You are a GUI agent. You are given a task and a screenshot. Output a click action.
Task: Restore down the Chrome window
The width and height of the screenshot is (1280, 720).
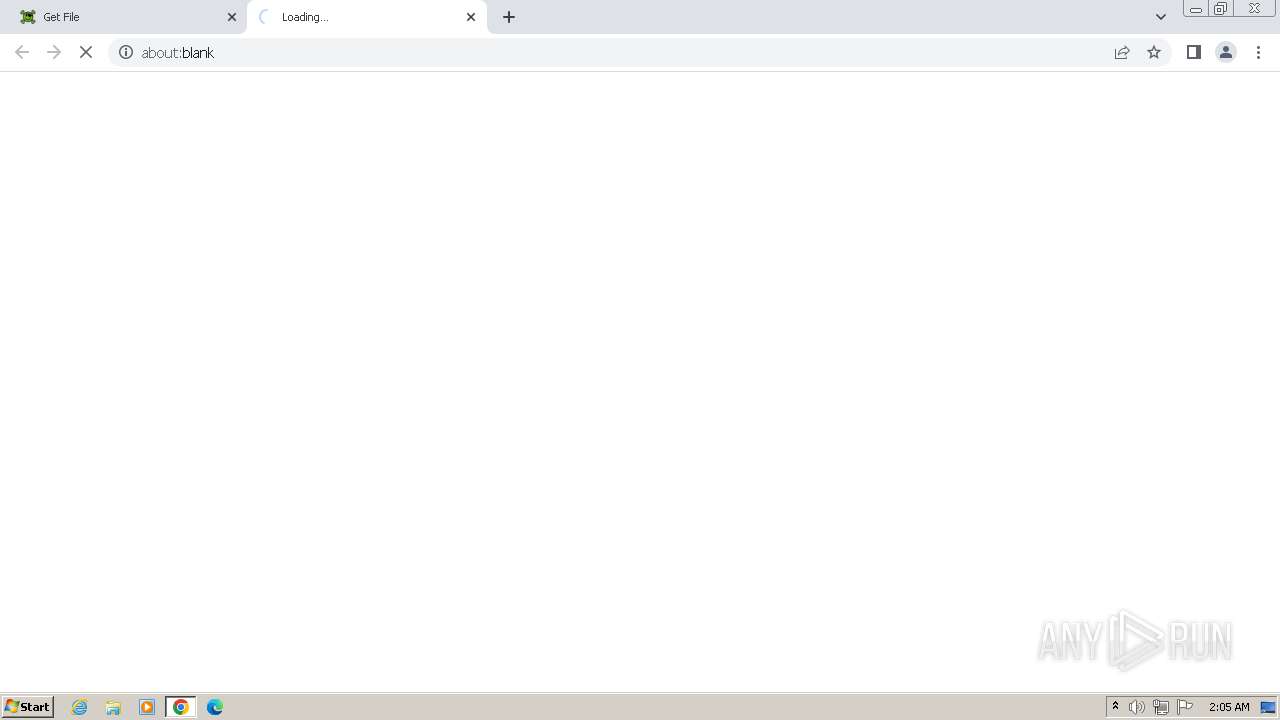[x=1221, y=9]
